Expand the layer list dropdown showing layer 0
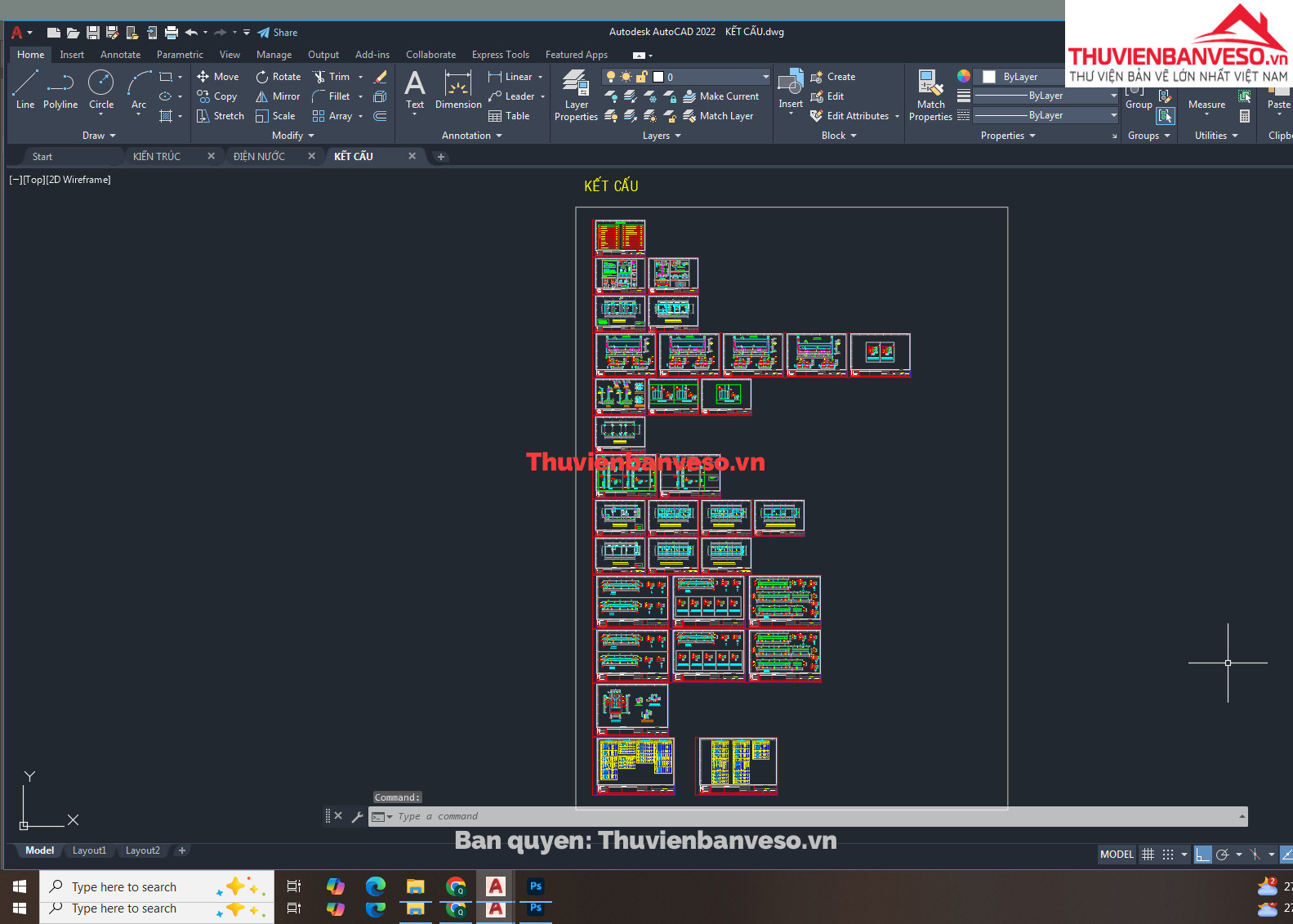 click(x=765, y=77)
